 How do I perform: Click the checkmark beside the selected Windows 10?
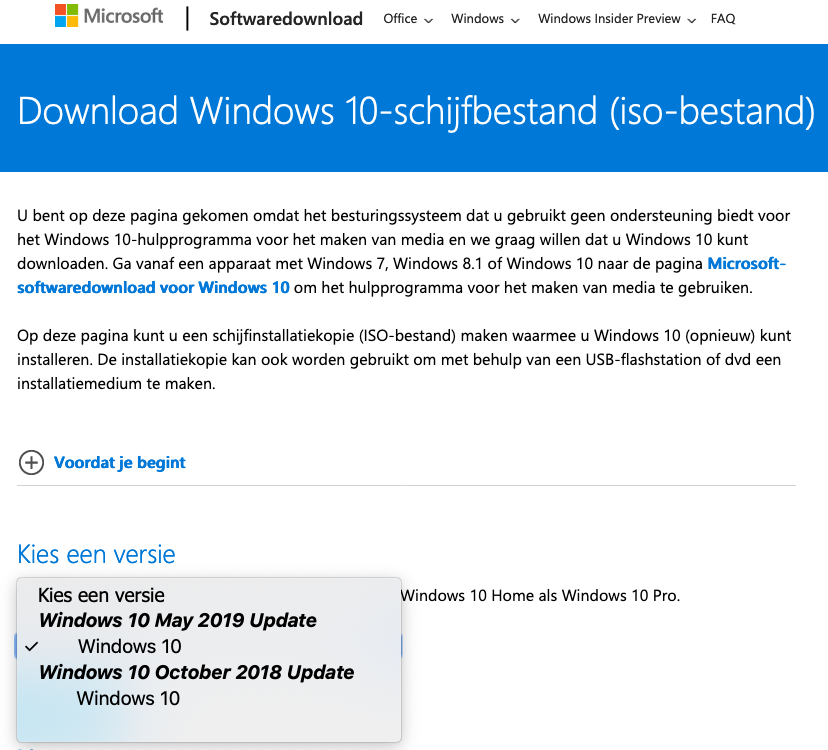pos(33,646)
